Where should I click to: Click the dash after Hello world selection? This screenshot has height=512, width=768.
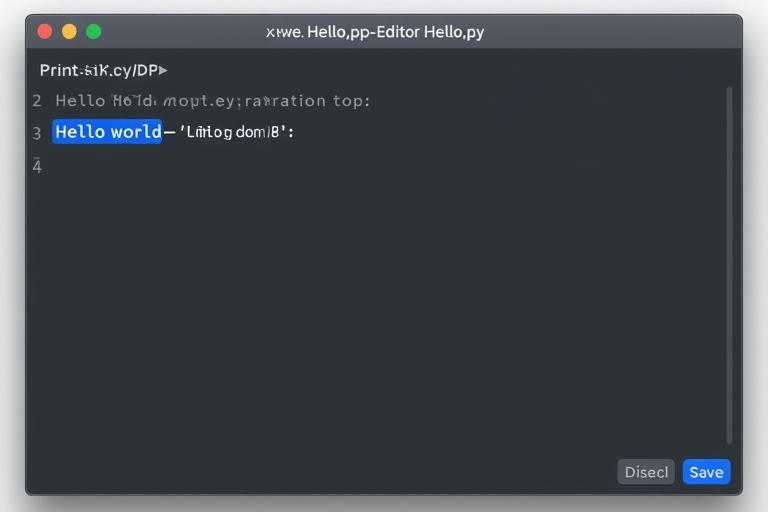point(169,132)
